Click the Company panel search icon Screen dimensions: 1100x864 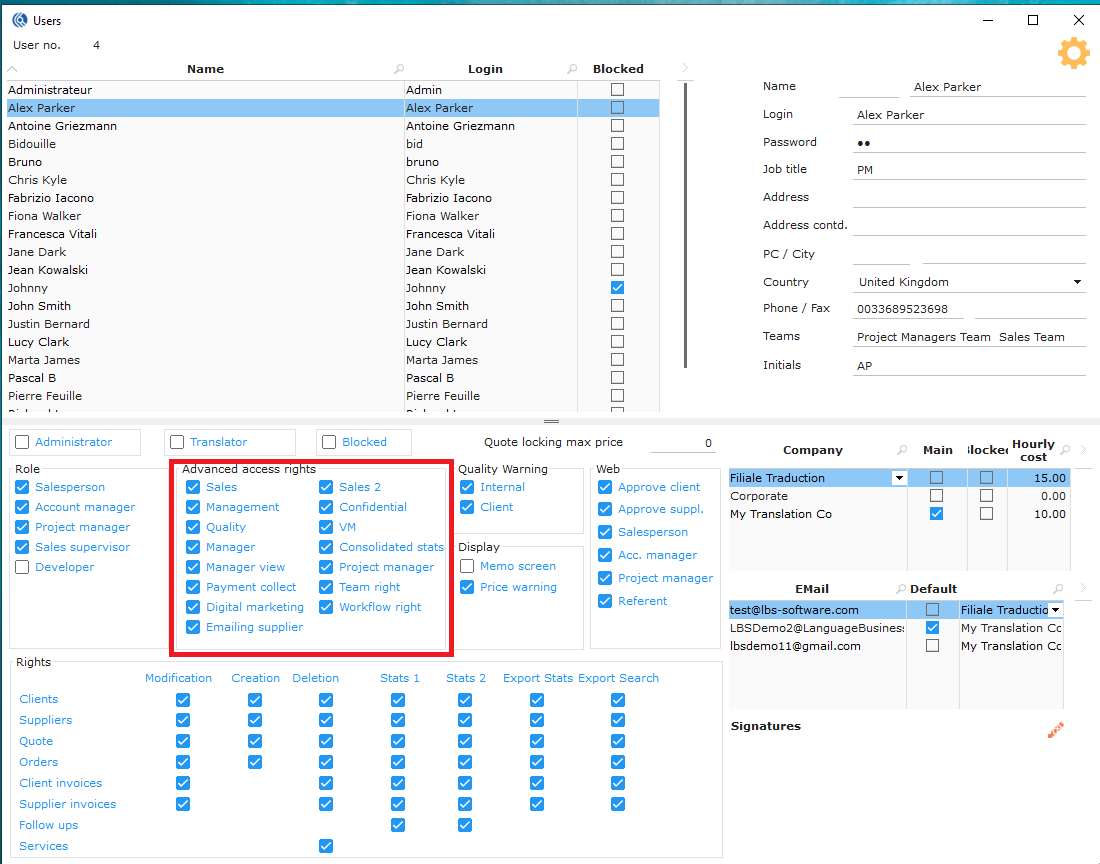[x=901, y=450]
